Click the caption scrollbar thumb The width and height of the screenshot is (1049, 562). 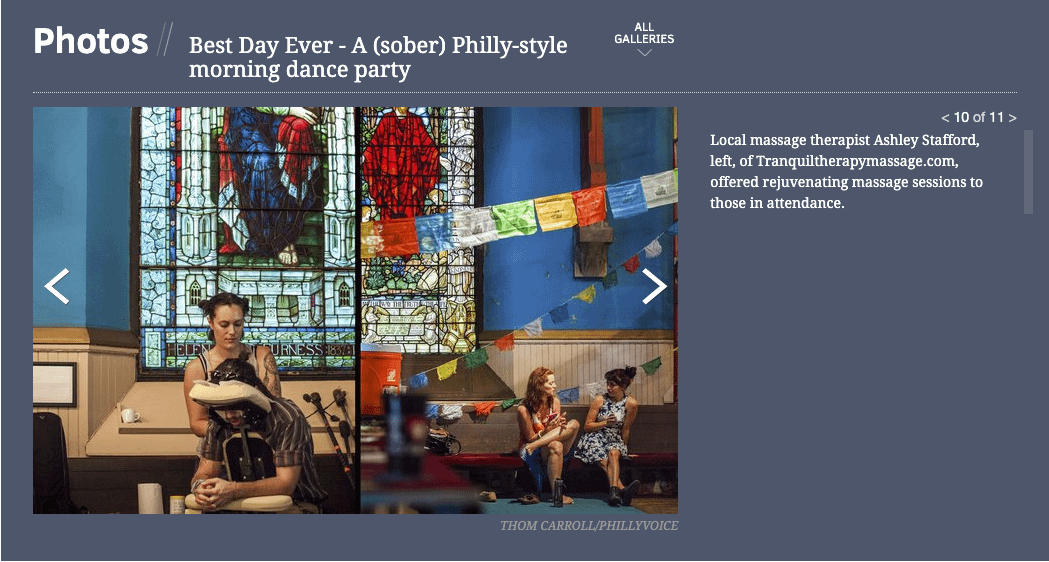coord(1028,172)
